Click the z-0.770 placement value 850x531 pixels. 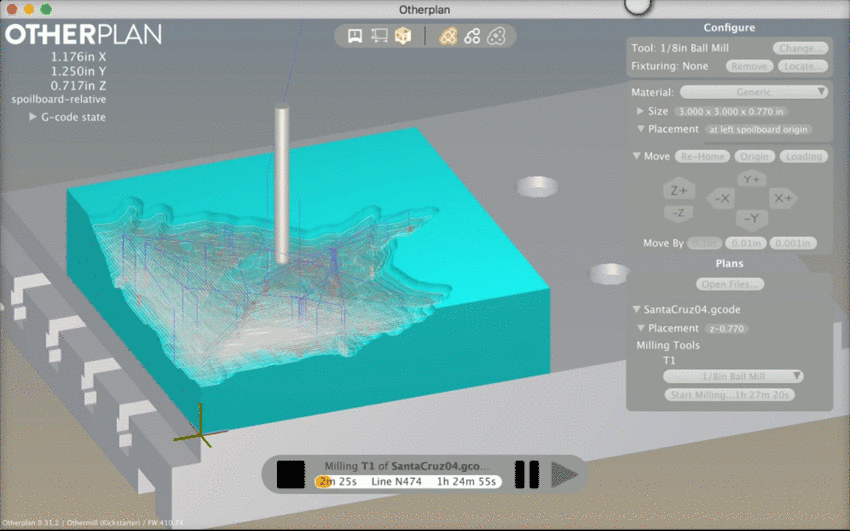[x=726, y=328]
